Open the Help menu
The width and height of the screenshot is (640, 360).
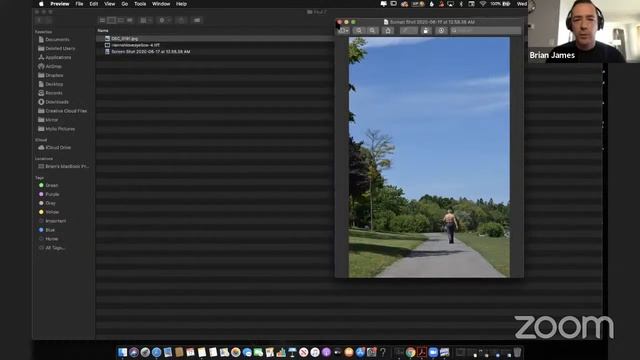click(x=181, y=4)
